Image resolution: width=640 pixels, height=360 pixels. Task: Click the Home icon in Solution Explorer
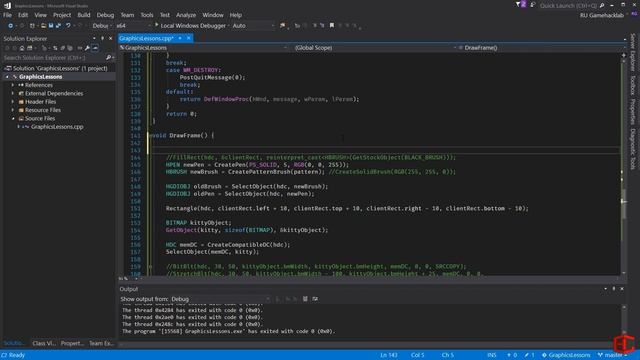22,48
